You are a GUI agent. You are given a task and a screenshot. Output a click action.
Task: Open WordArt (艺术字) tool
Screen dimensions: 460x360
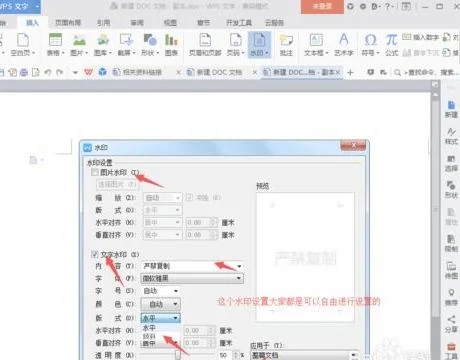click(344, 45)
